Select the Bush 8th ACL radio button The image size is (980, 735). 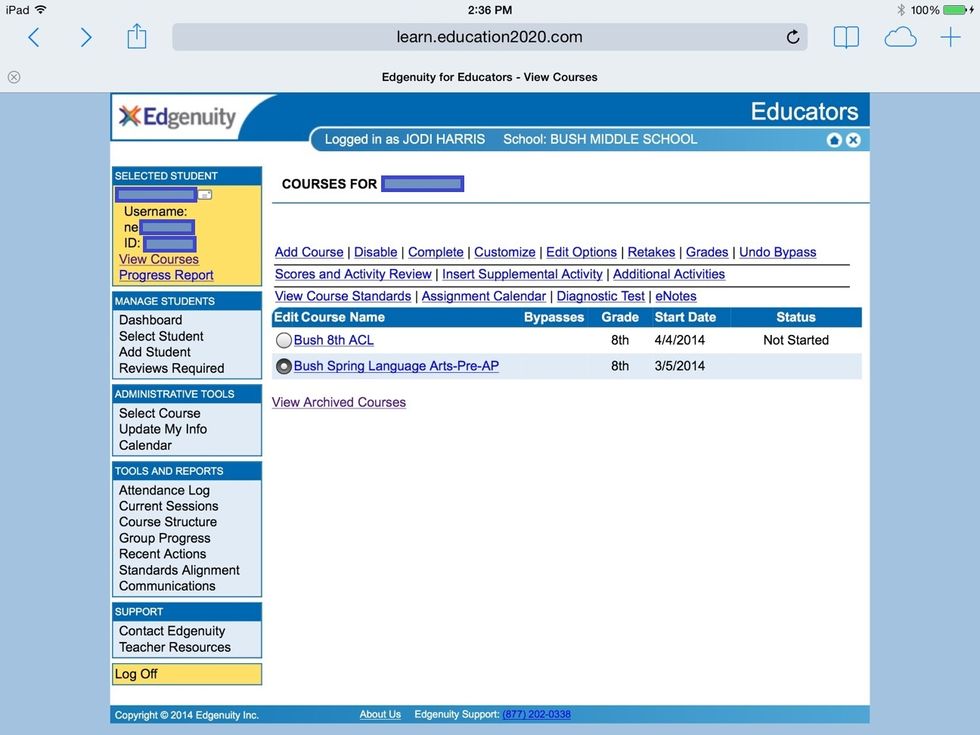click(284, 340)
